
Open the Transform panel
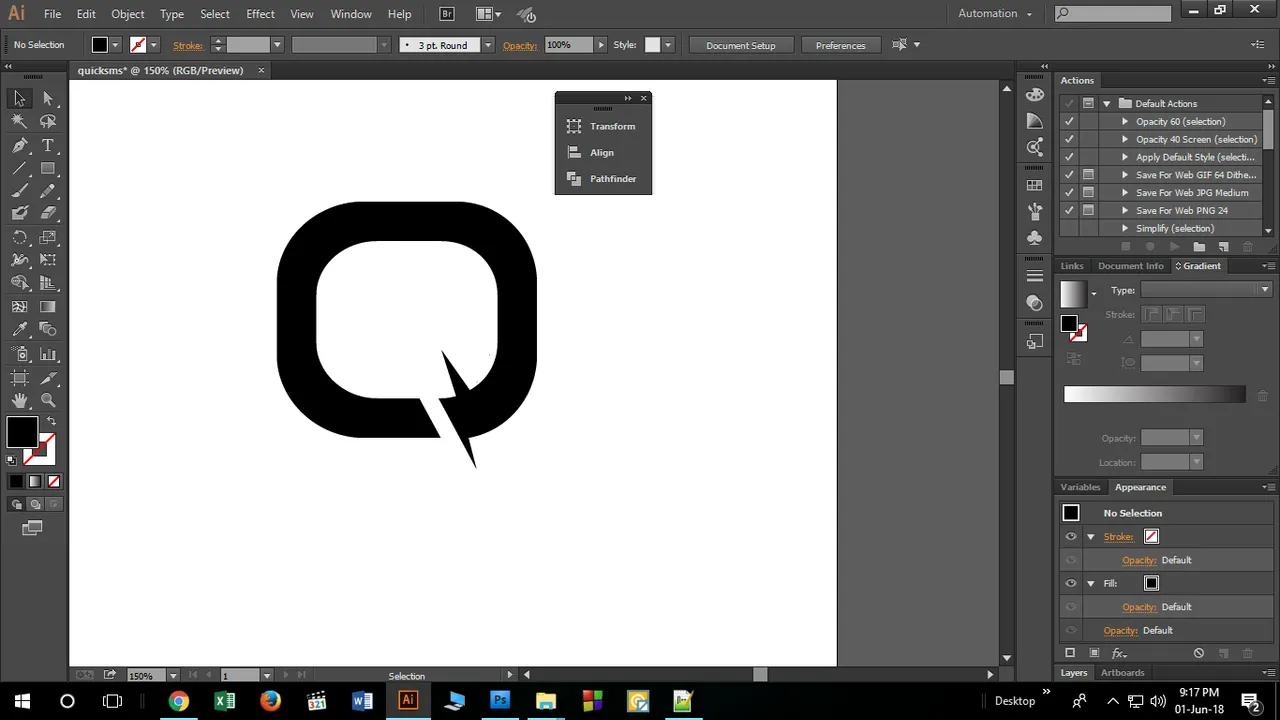[x=602, y=127]
